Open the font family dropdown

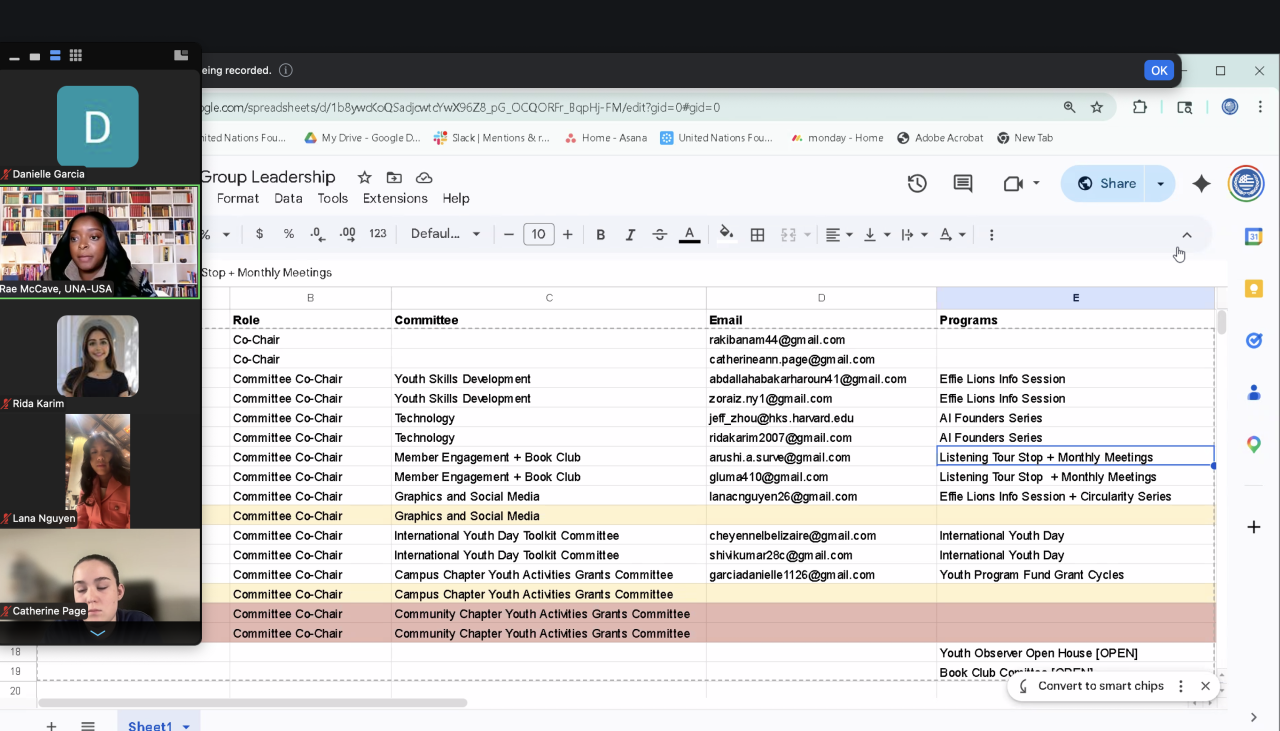tap(445, 234)
